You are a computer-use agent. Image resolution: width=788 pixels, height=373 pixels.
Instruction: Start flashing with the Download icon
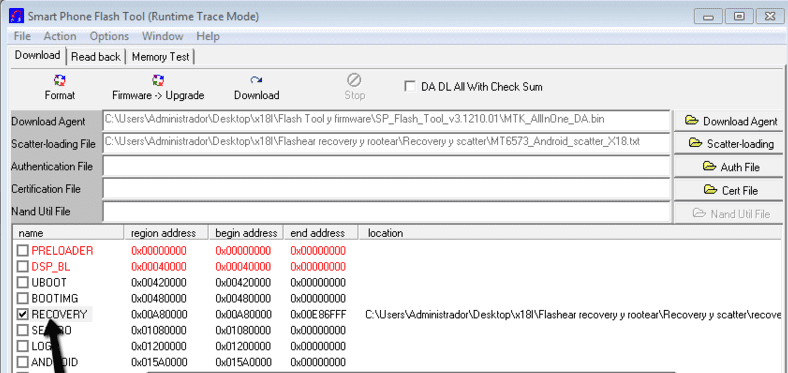coord(256,80)
